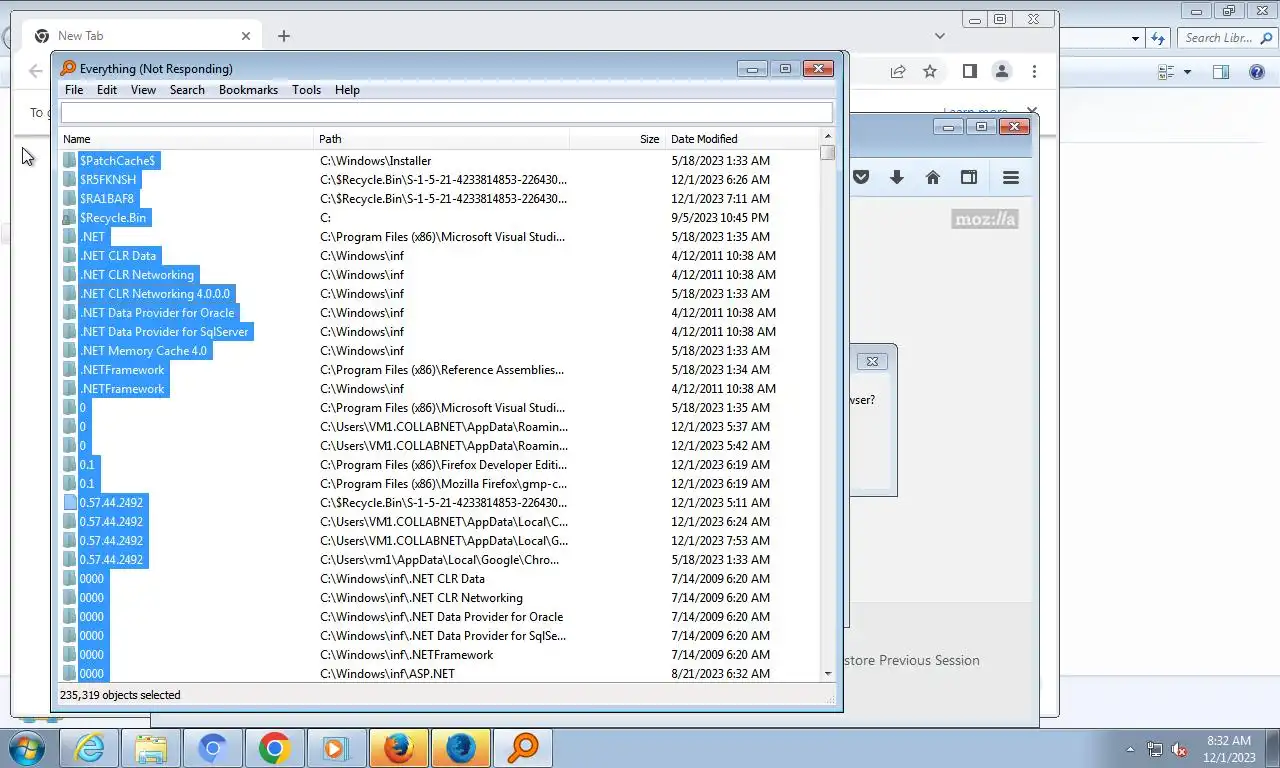Select 0000 with path C:\Windows\inf\ASP.NET
This screenshot has width=1280, height=768.
(x=92, y=674)
